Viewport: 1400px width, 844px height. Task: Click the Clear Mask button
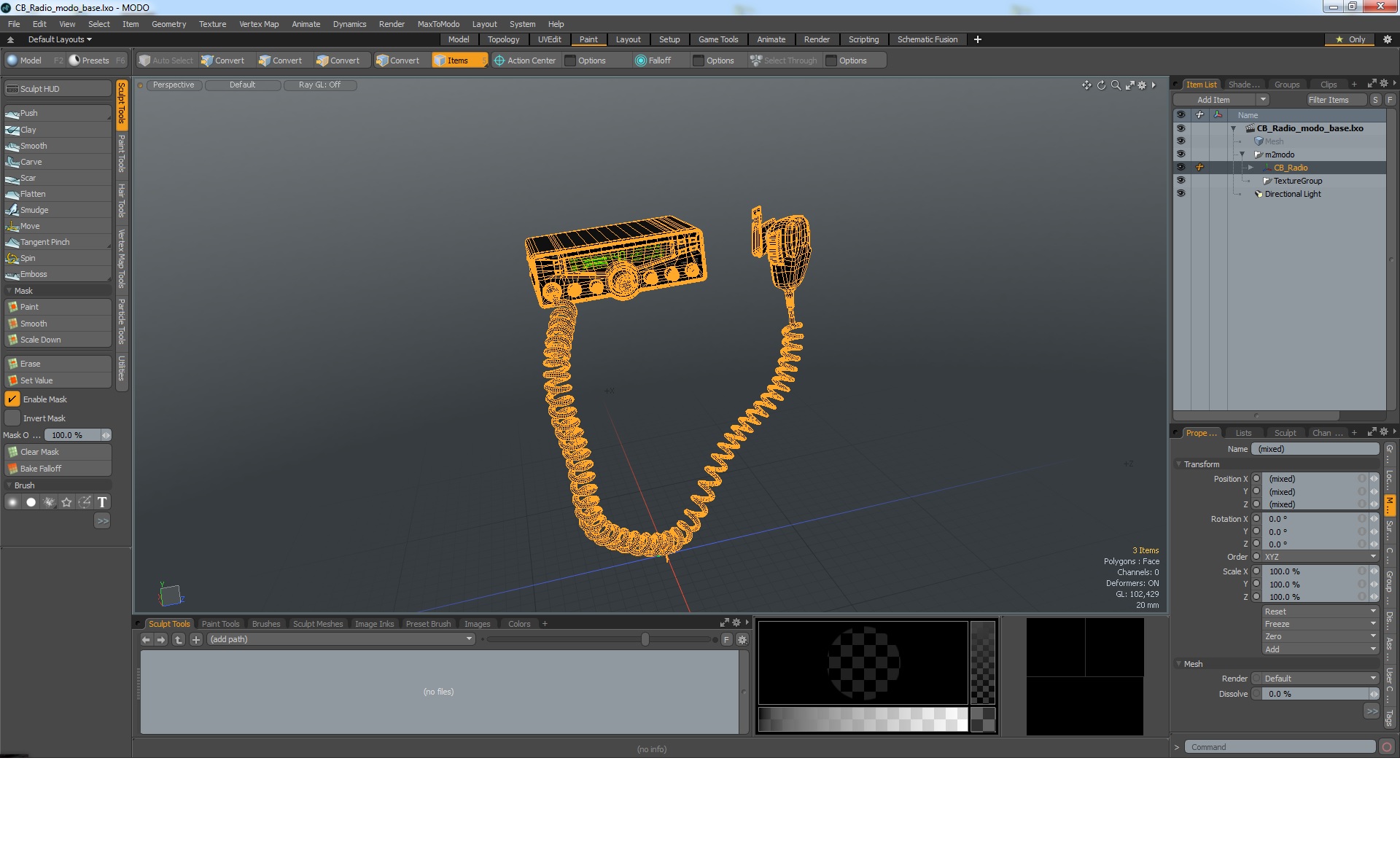[40, 452]
